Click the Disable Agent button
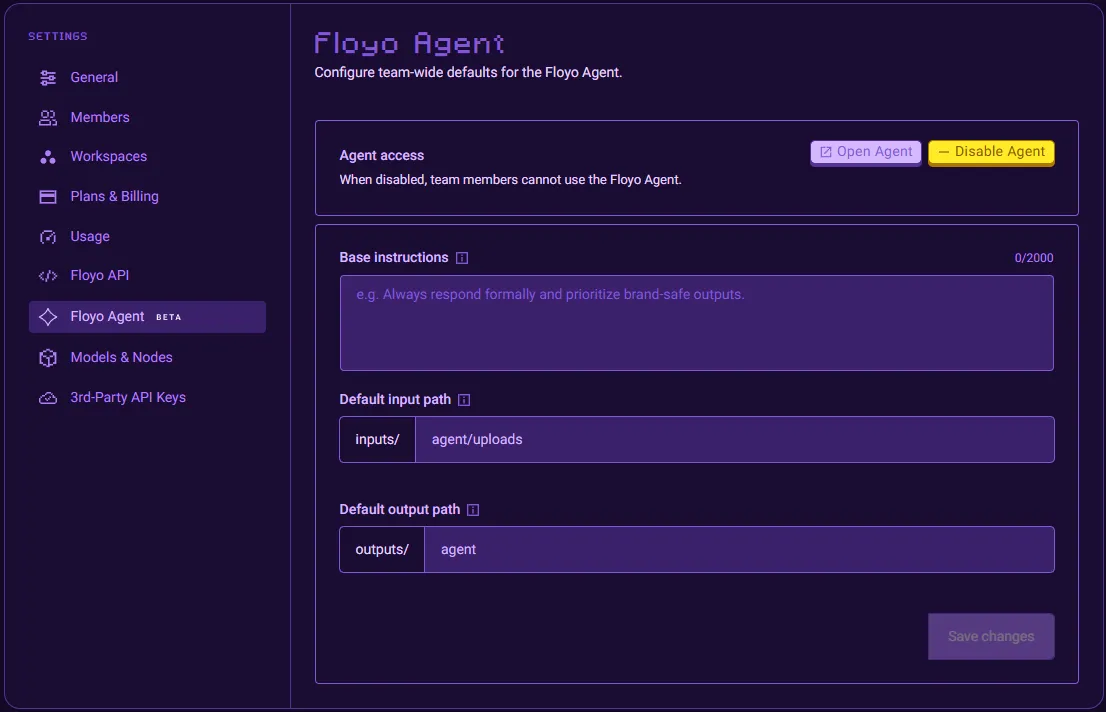The image size is (1106, 712). (x=991, y=152)
